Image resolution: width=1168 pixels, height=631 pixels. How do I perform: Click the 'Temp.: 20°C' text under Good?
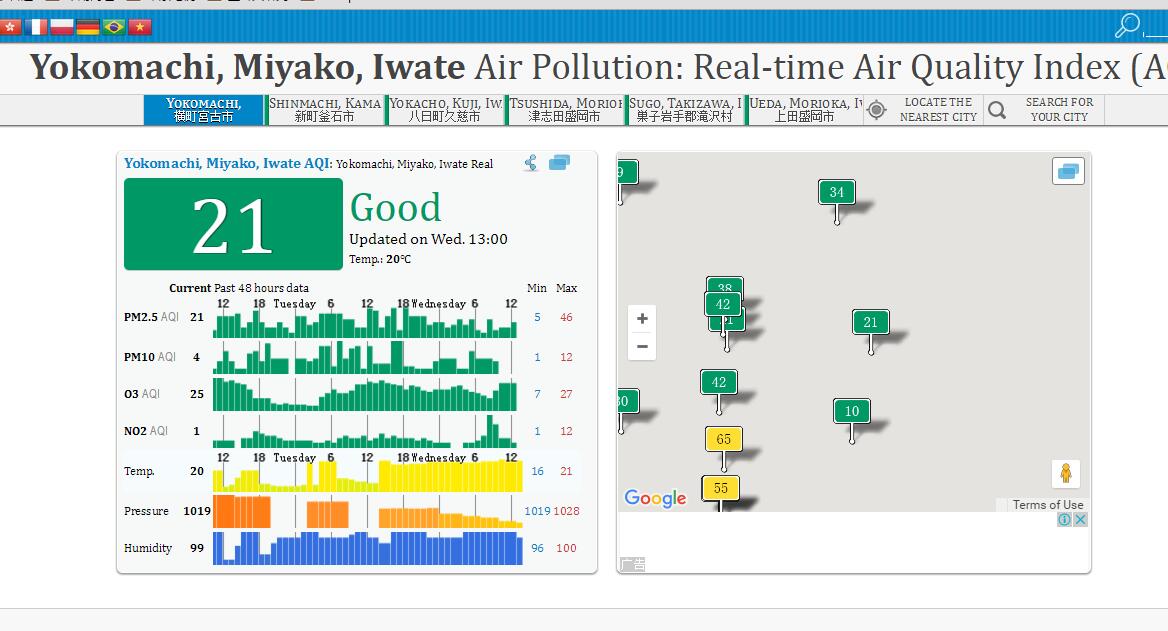[380, 259]
